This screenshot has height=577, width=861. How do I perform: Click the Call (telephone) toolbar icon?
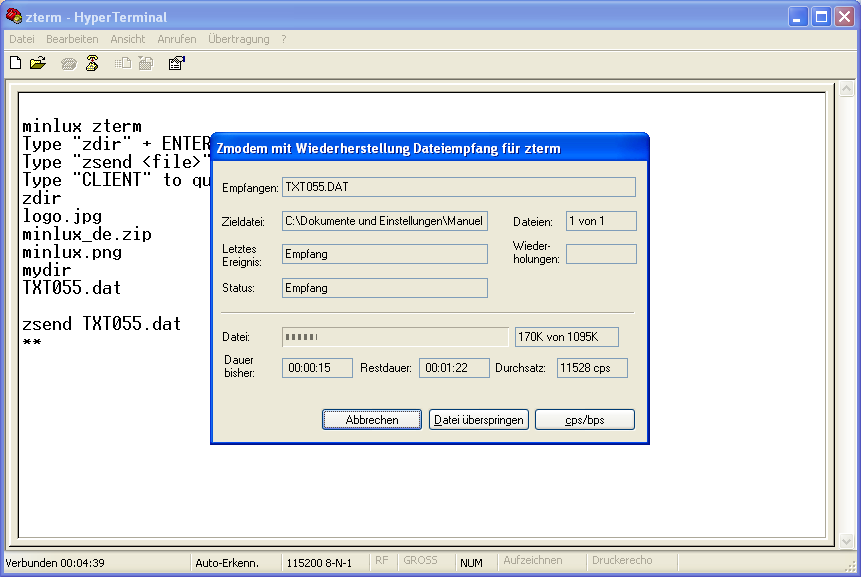pos(69,64)
